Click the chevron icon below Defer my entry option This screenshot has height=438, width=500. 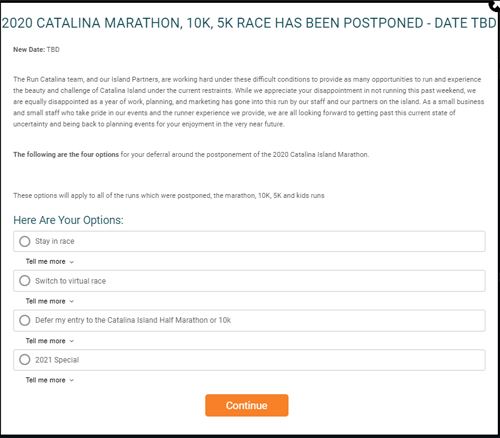(x=72, y=341)
